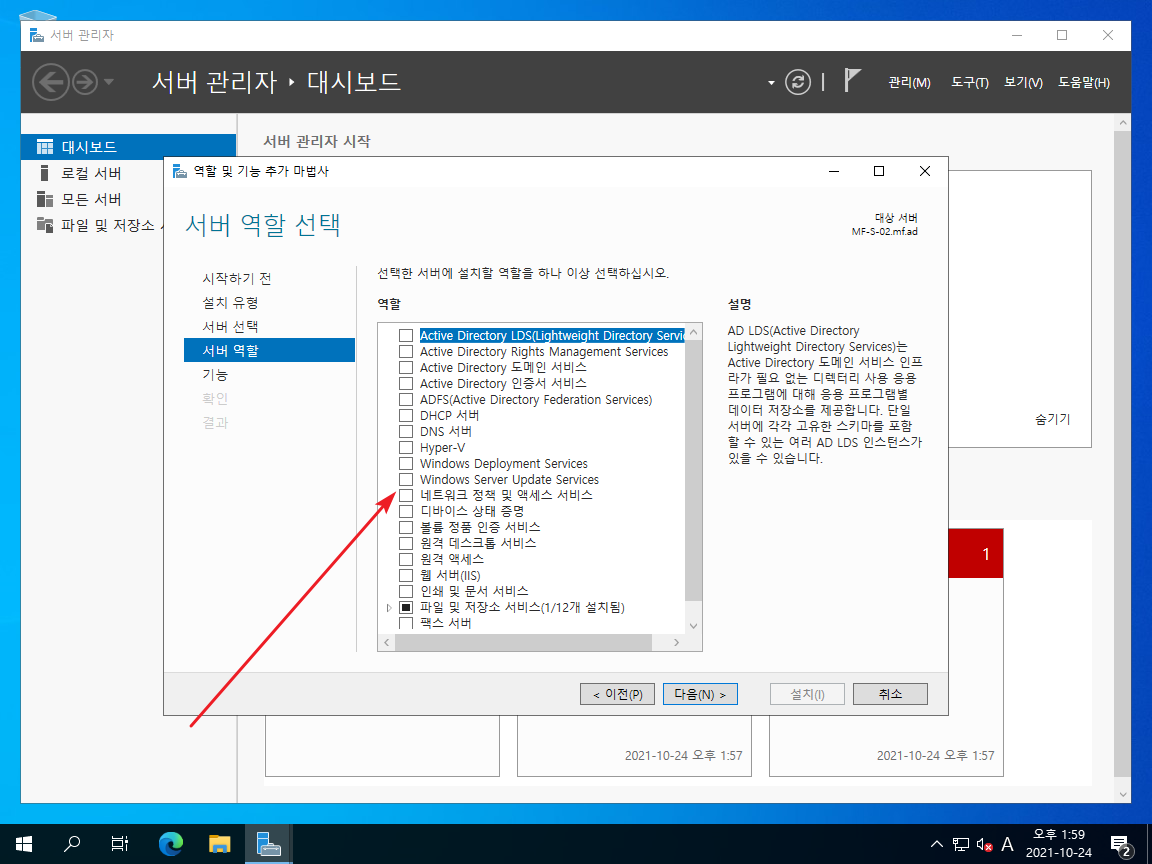Click the network icon in system tray
This screenshot has height=864, width=1152.
point(960,844)
